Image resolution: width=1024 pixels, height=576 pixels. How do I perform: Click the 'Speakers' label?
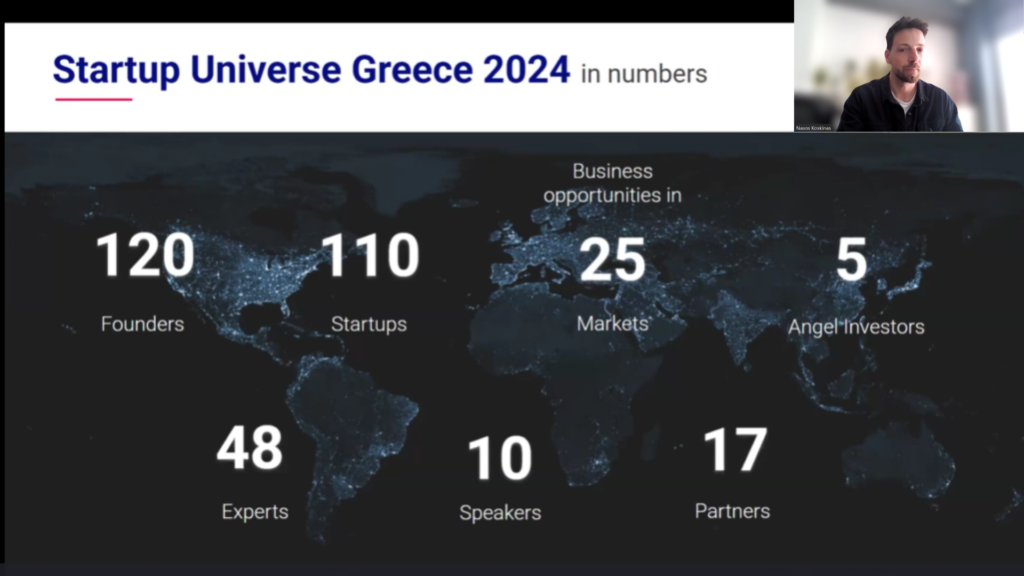(500, 513)
